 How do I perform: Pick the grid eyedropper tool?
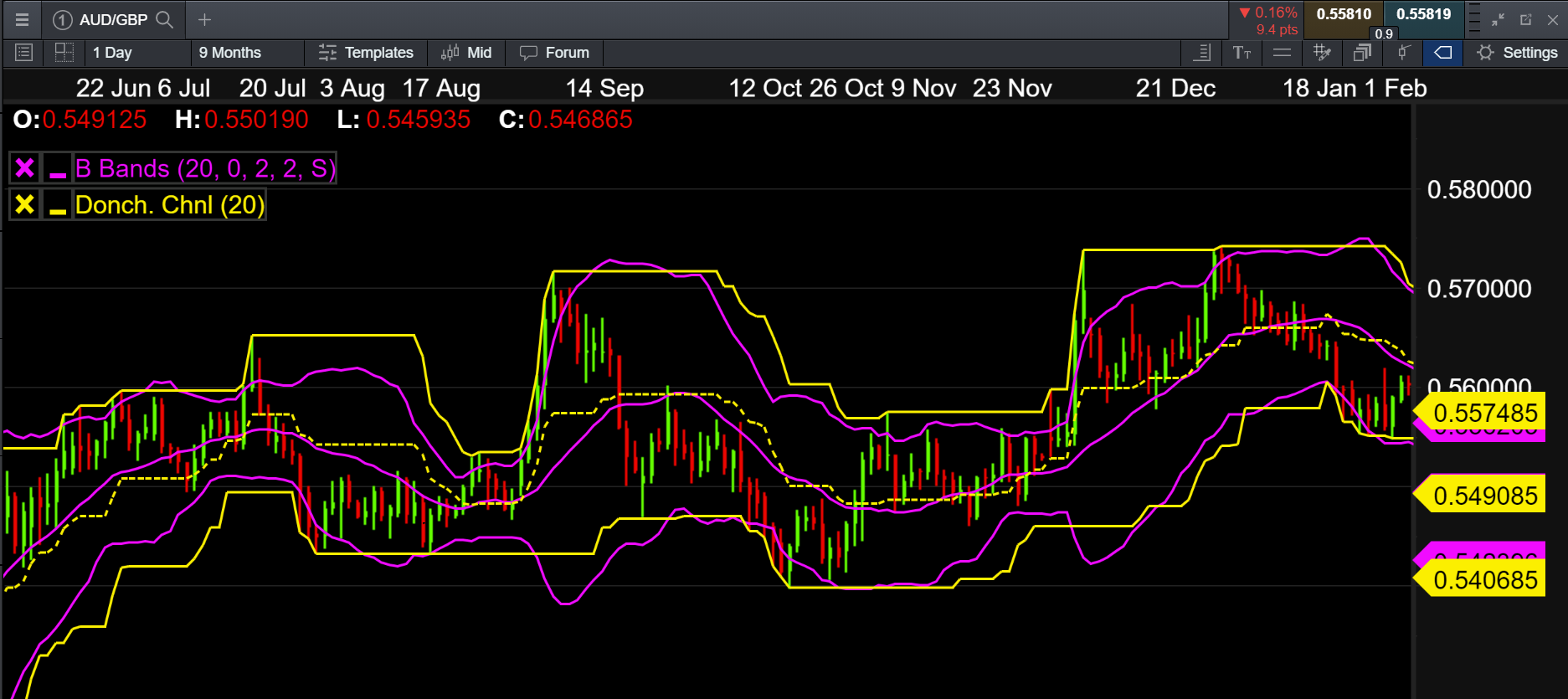click(1322, 53)
